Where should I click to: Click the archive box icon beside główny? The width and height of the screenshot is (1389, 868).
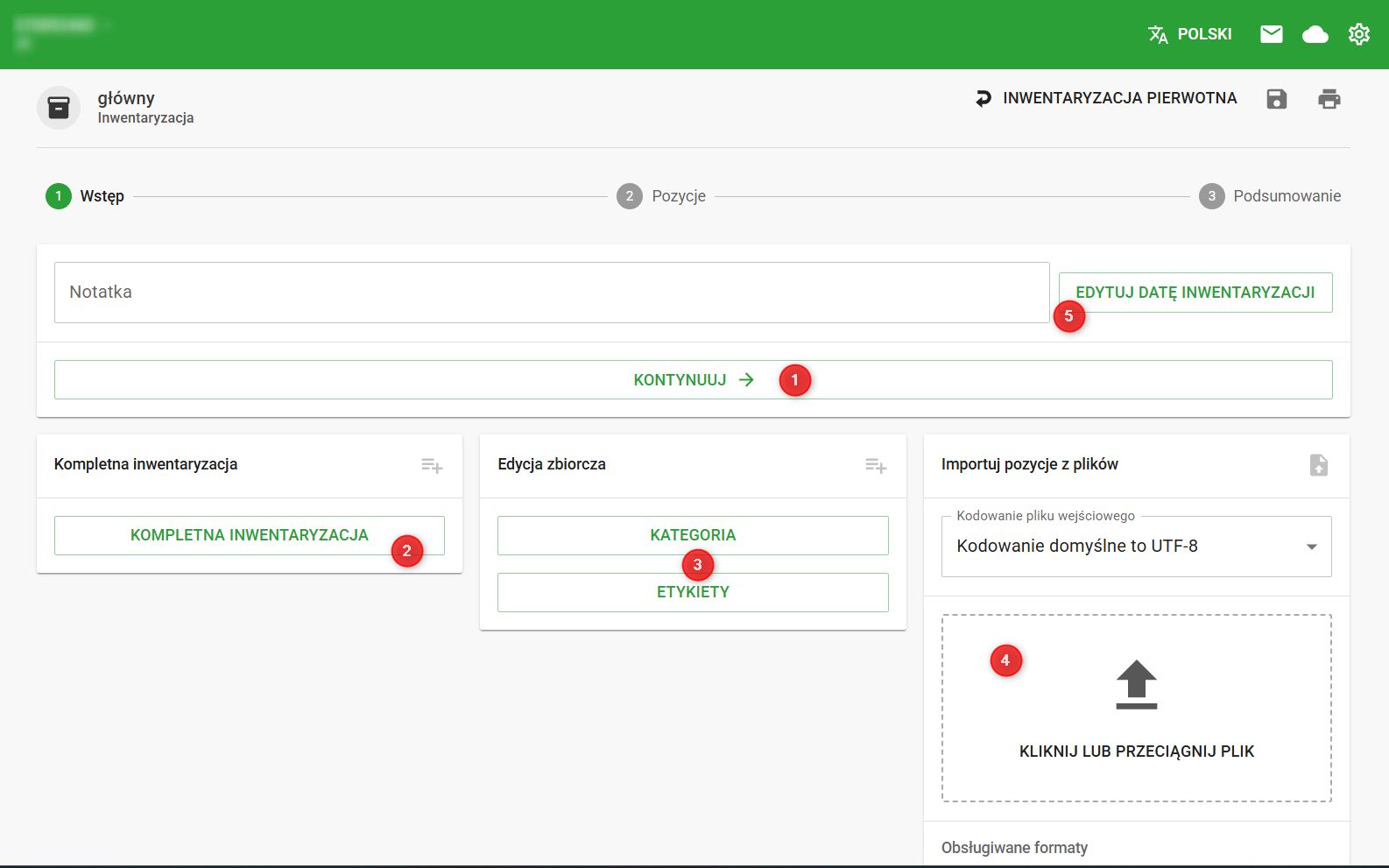point(59,108)
